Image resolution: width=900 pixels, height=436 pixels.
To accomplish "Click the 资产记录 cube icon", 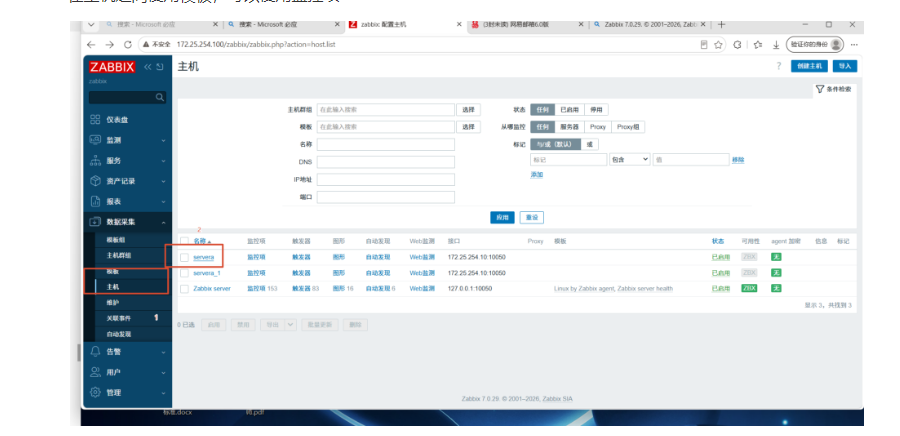I will pos(95,181).
